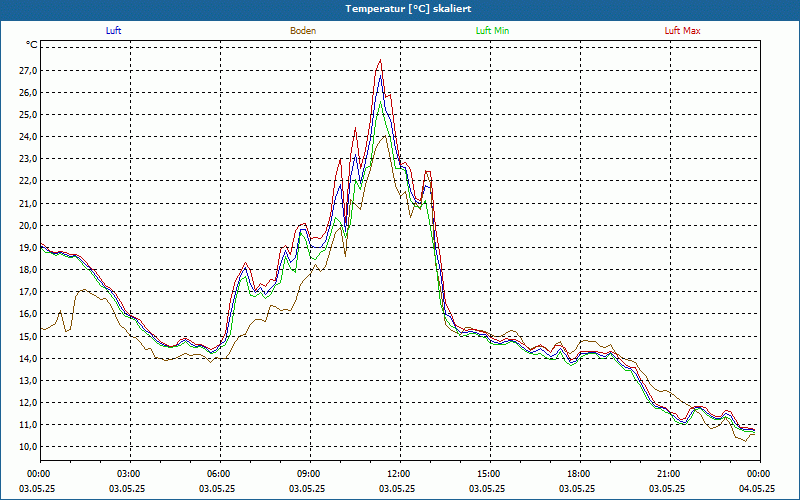Select the red 'Luft Max' legend label

(682, 31)
